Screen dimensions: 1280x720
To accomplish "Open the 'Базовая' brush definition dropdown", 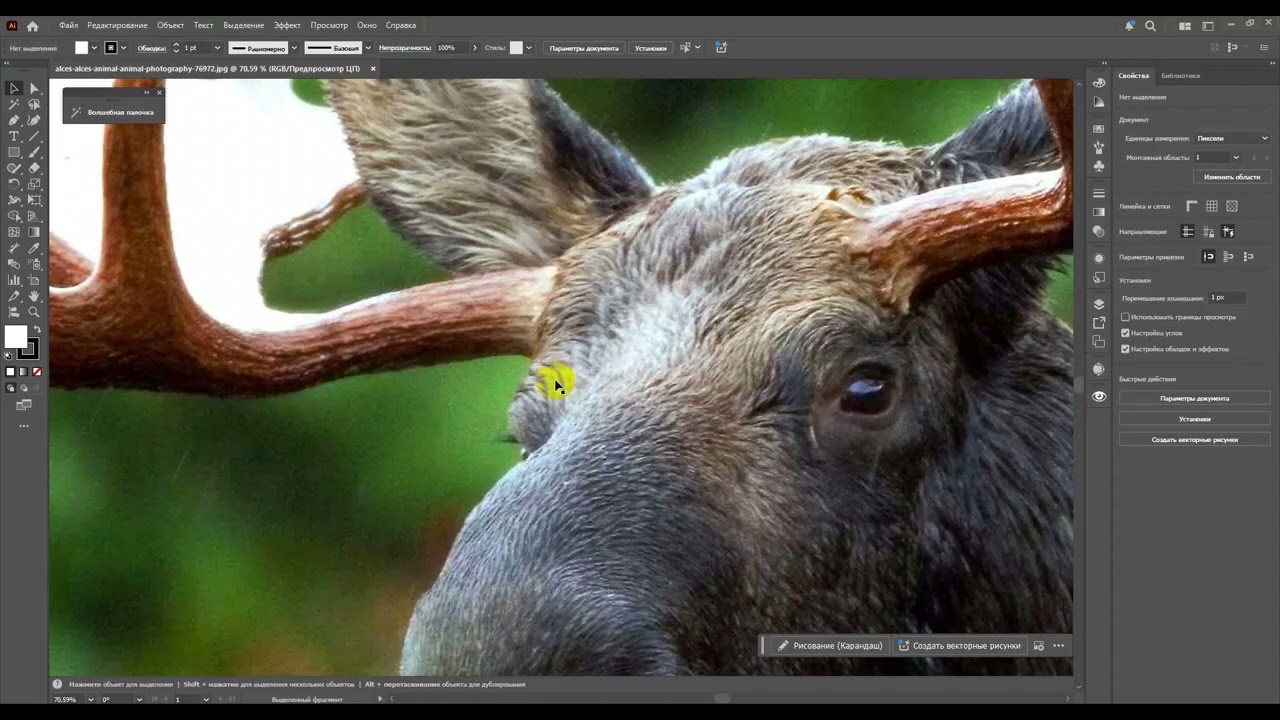I will [x=368, y=48].
